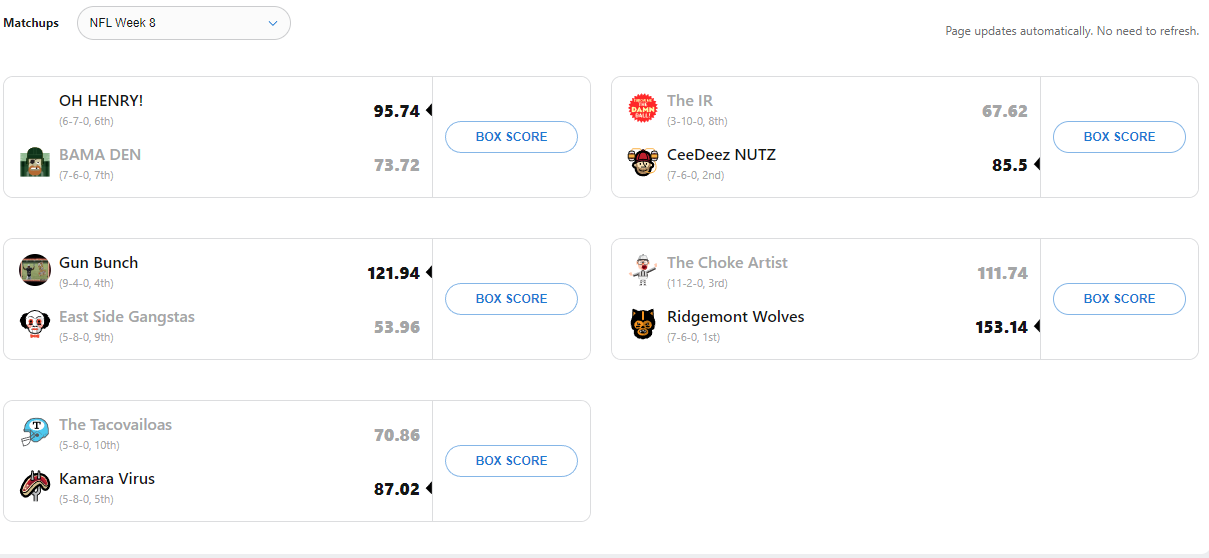The width and height of the screenshot is (1209, 558).
Task: Open box score for The IR matchup
Action: 1119,137
